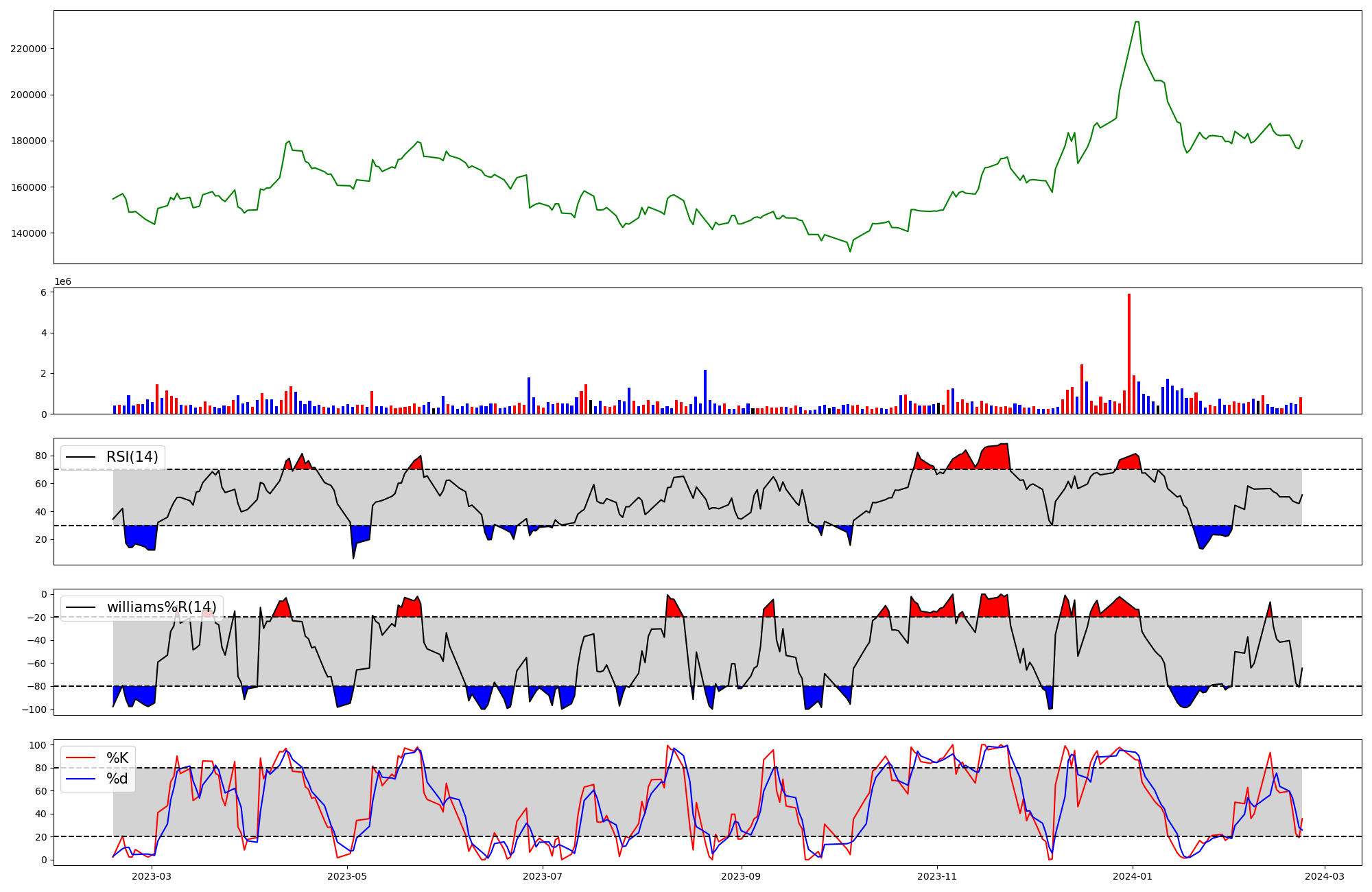Click the tallest blue volume bar near 2023-08
Viewport: 1372px width, 892px height.
pyautogui.click(x=705, y=392)
